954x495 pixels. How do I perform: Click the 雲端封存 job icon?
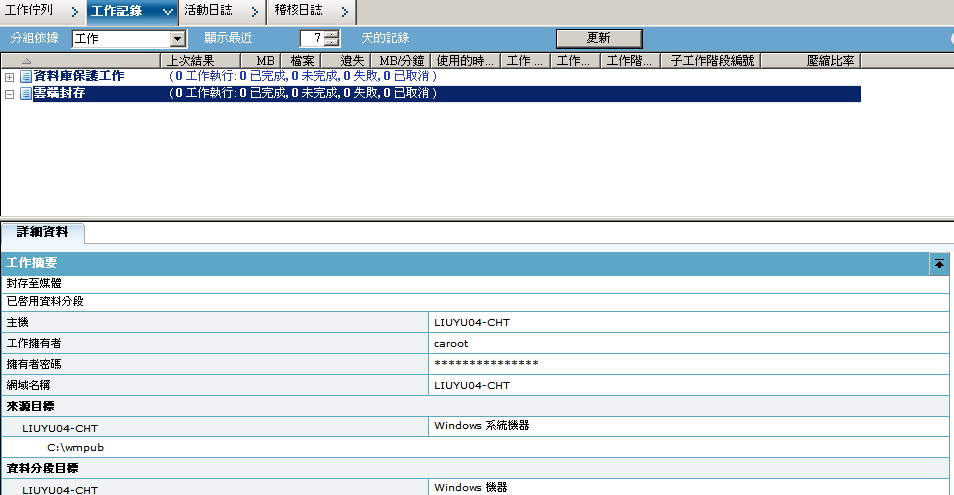point(26,94)
